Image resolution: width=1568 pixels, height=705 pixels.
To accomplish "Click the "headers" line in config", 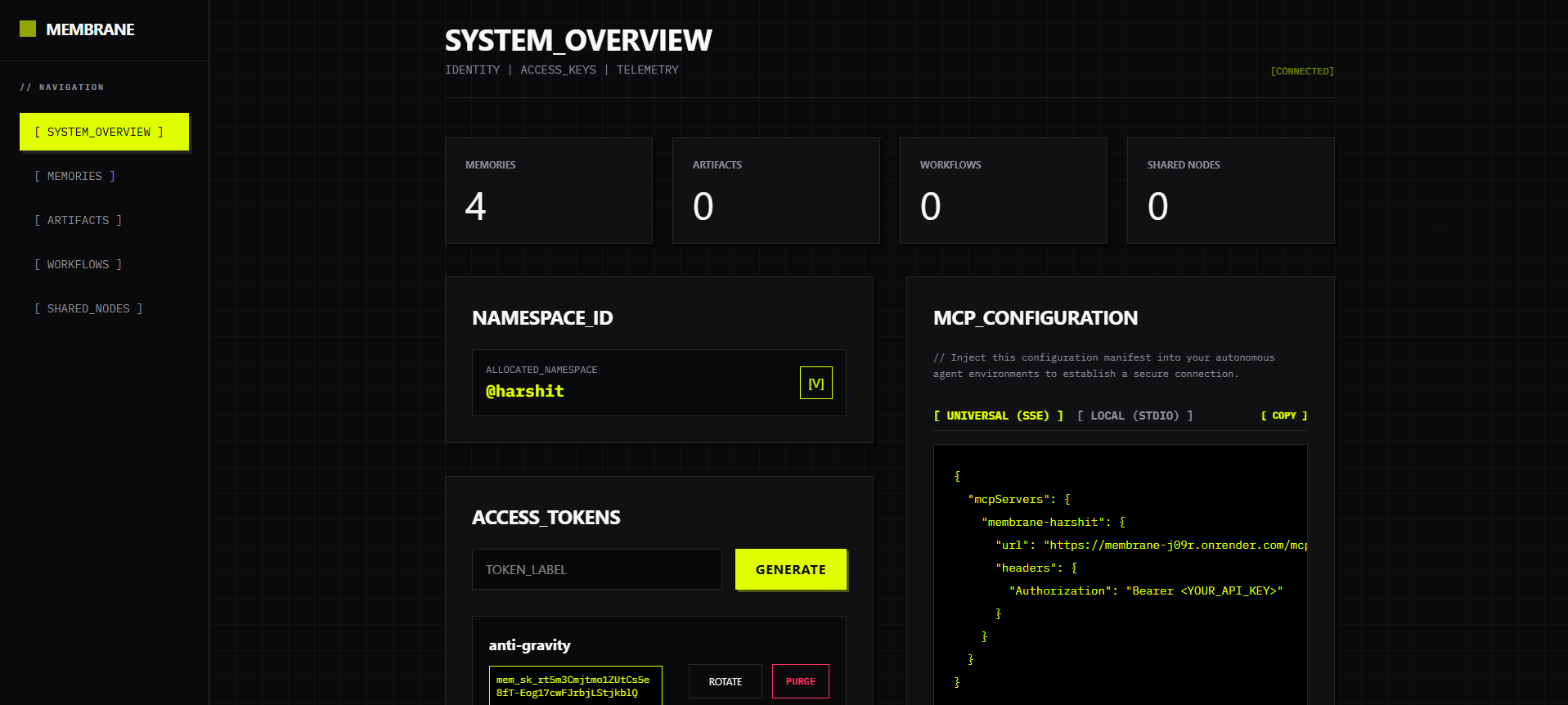I will point(1036,568).
